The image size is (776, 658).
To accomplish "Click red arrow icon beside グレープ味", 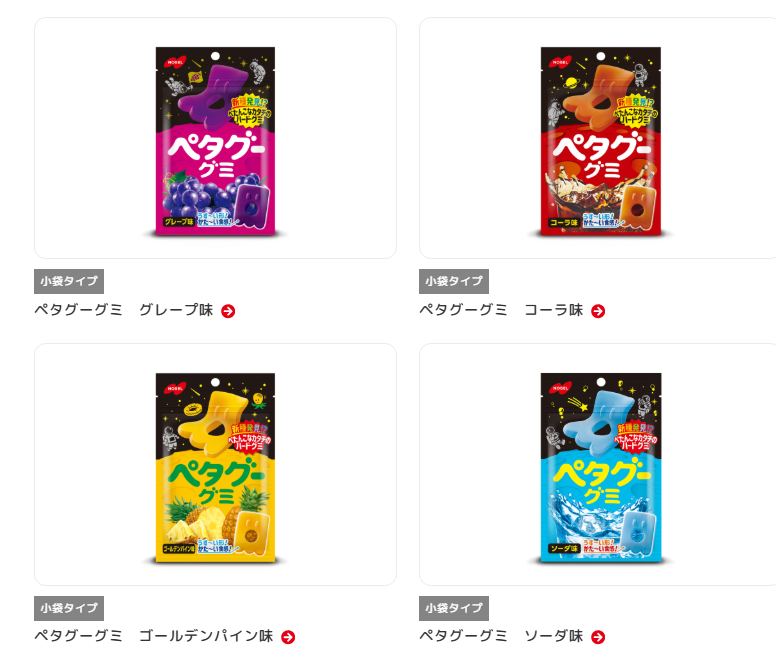I will click(x=228, y=311).
